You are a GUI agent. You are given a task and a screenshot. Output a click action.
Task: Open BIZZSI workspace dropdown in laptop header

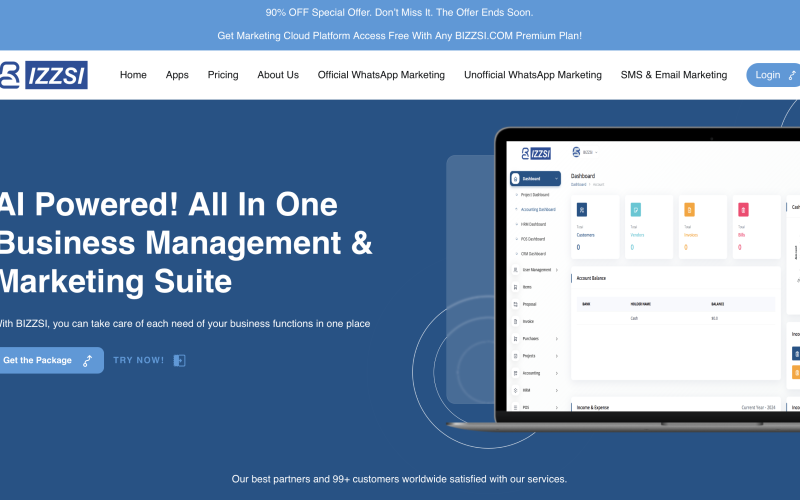tap(585, 152)
